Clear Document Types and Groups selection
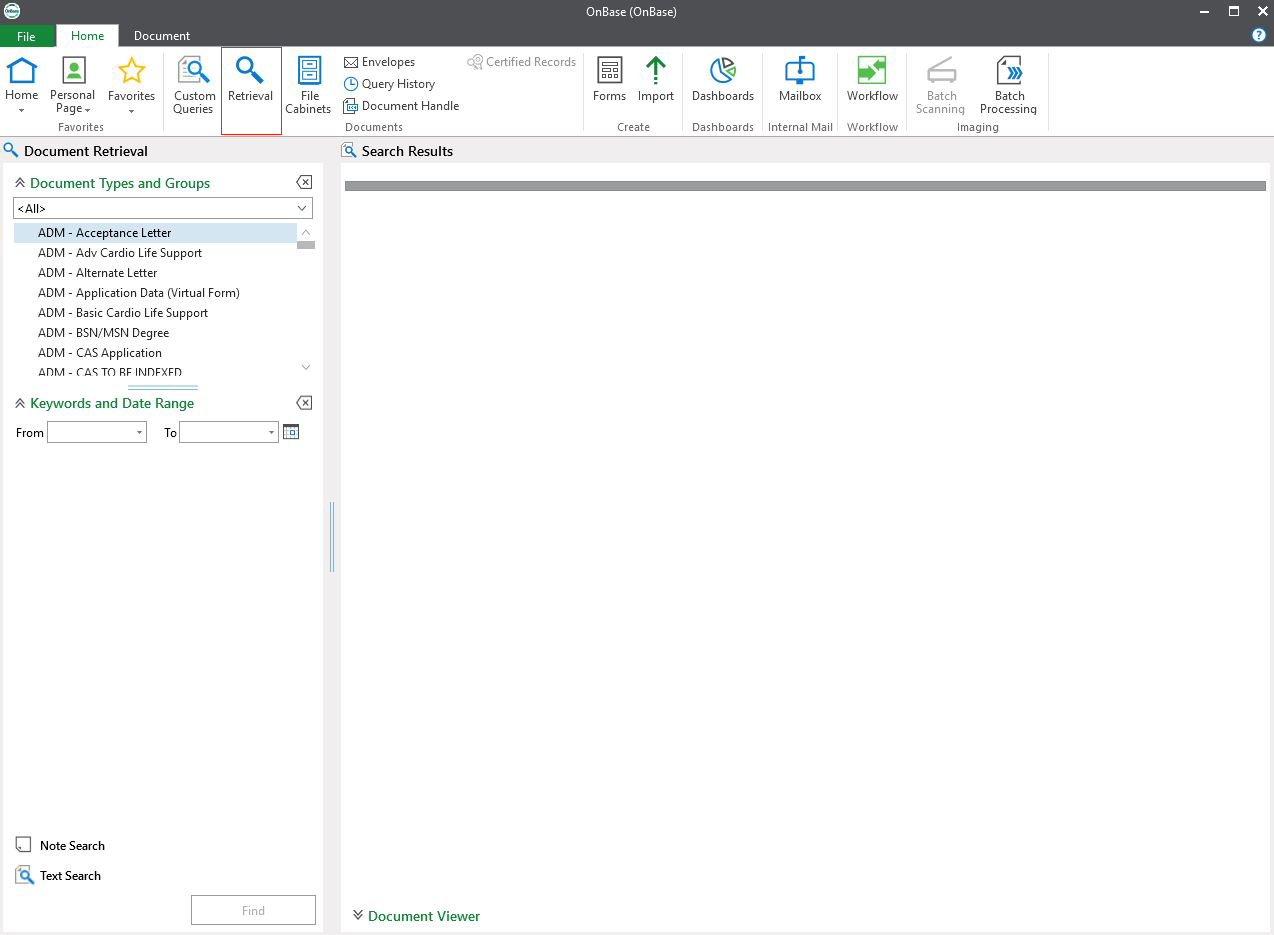 click(304, 182)
